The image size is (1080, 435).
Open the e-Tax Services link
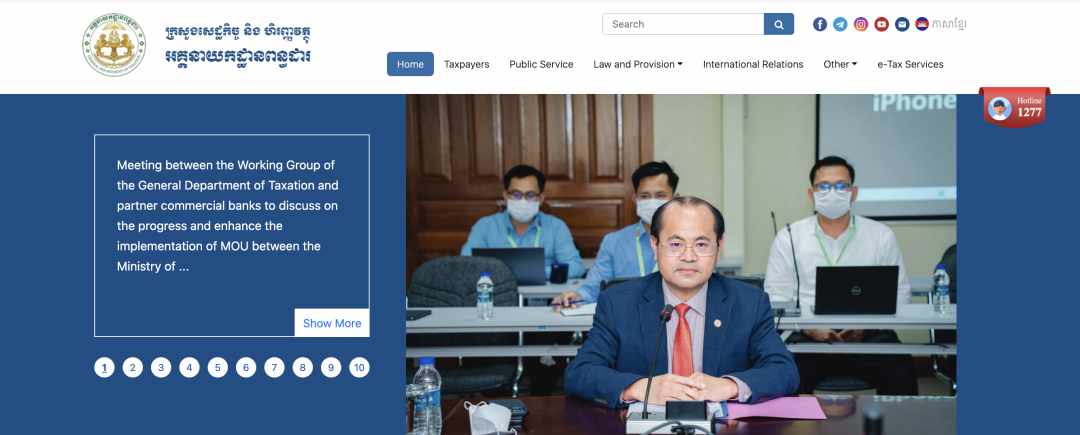911,64
